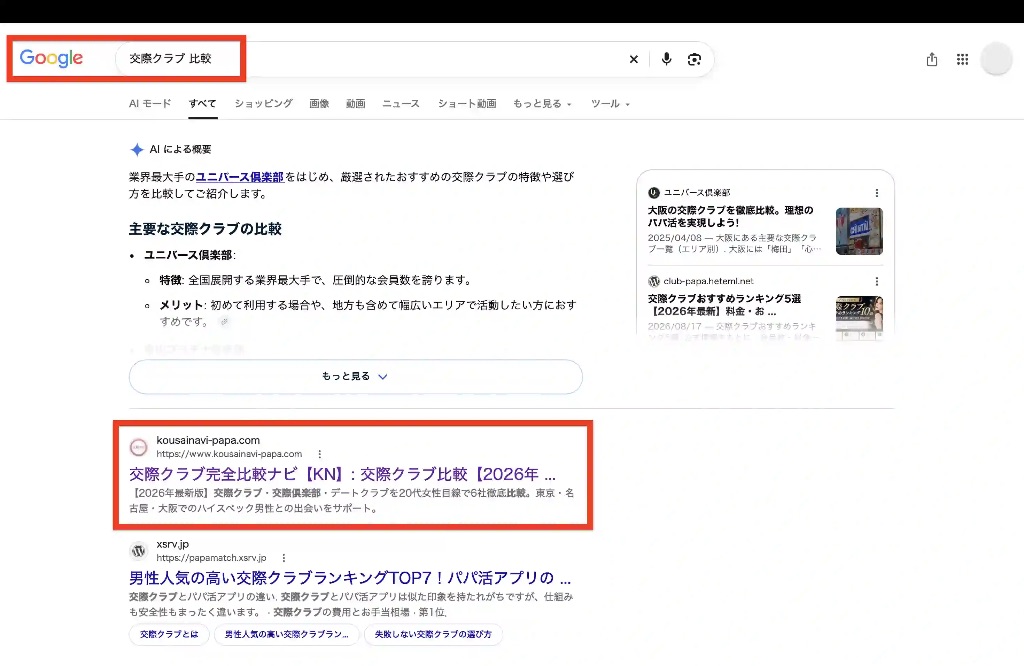Expand the もっと見る dropdown in tabs

click(542, 103)
